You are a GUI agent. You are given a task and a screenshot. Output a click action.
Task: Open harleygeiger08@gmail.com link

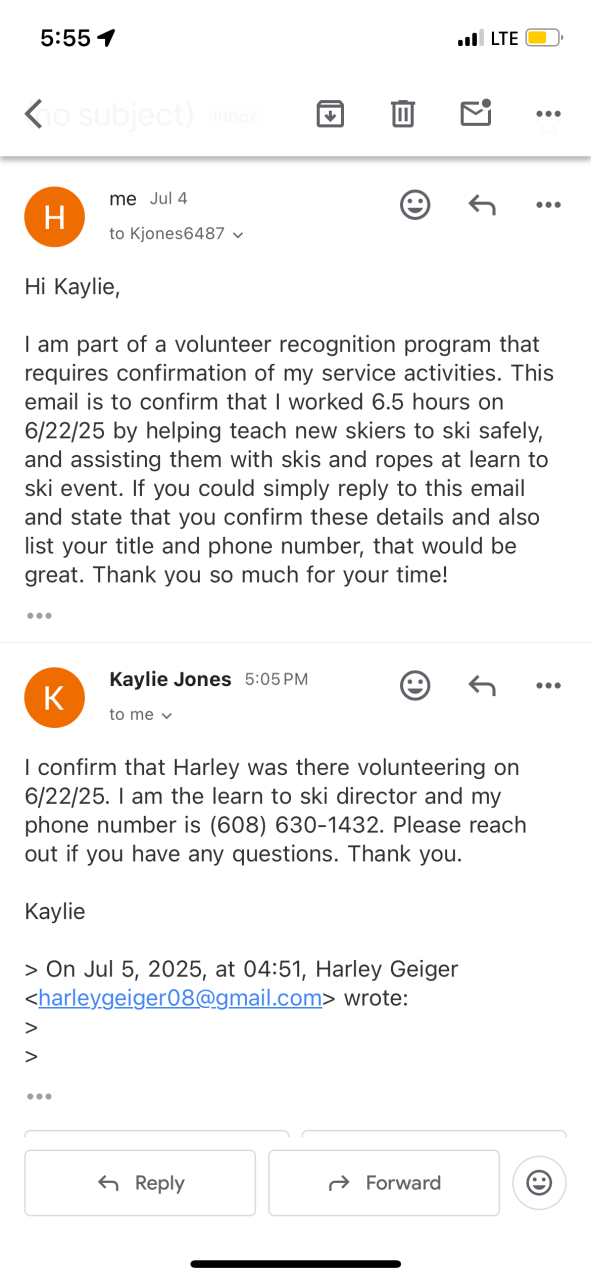click(x=180, y=998)
